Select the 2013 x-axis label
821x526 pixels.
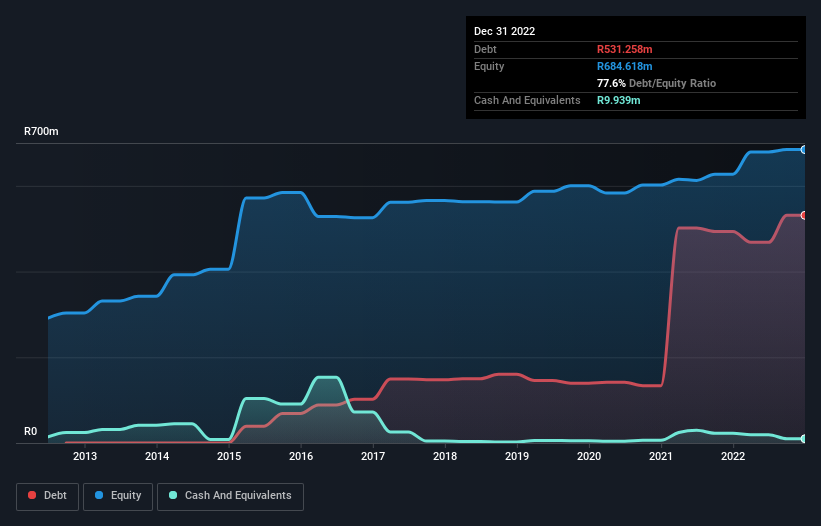85,456
